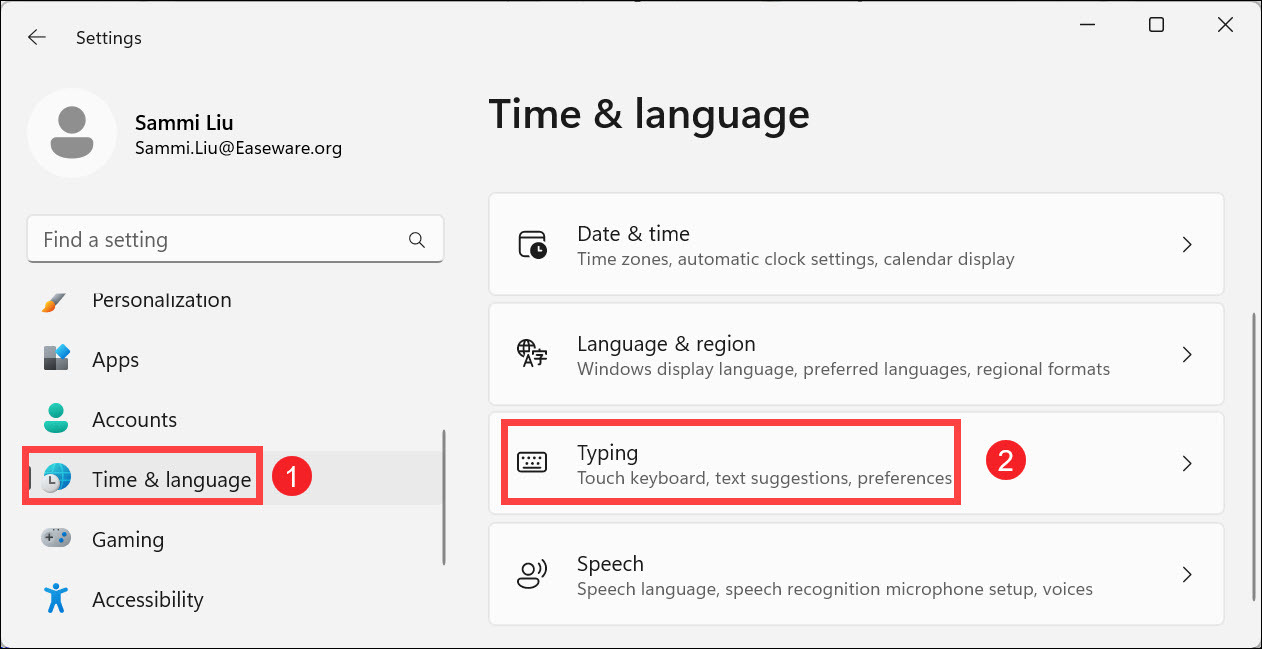The height and width of the screenshot is (649, 1262).
Task: Click the Sammi Liu account name
Action: (x=182, y=123)
